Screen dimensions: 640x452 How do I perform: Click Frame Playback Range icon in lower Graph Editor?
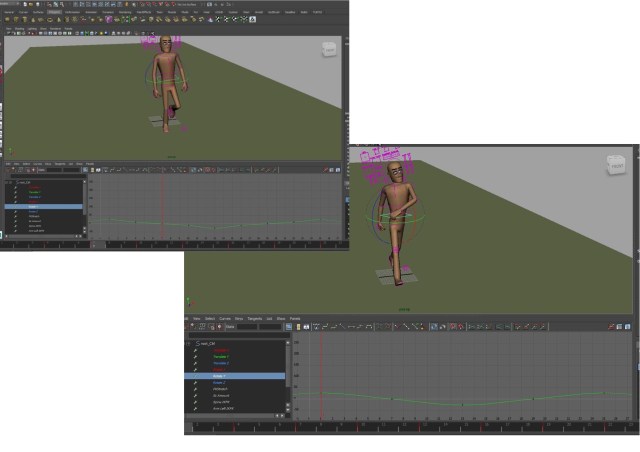[298, 327]
